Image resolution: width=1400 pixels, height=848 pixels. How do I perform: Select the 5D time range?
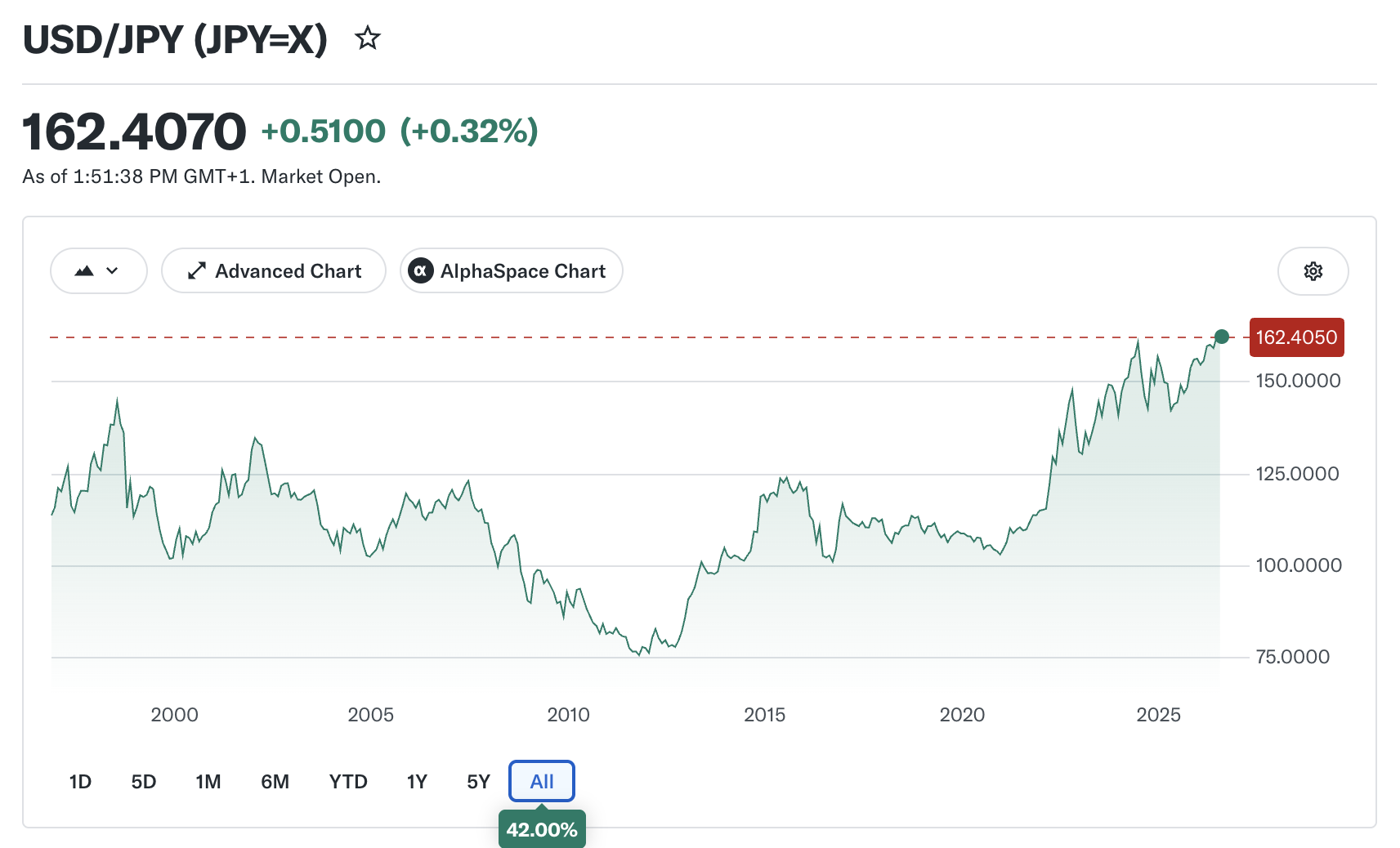[144, 782]
